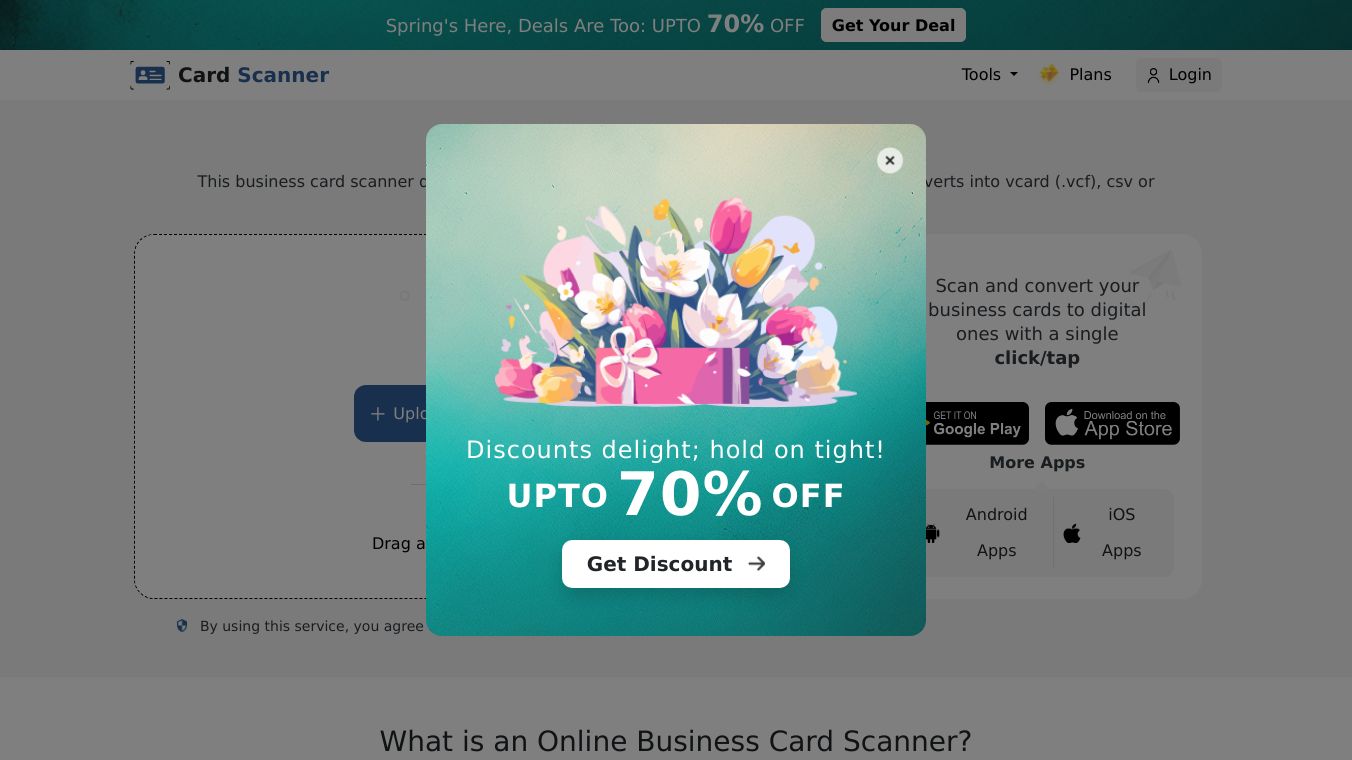Image resolution: width=1352 pixels, height=760 pixels.
Task: Click the Card Scanner logo icon
Action: point(150,75)
